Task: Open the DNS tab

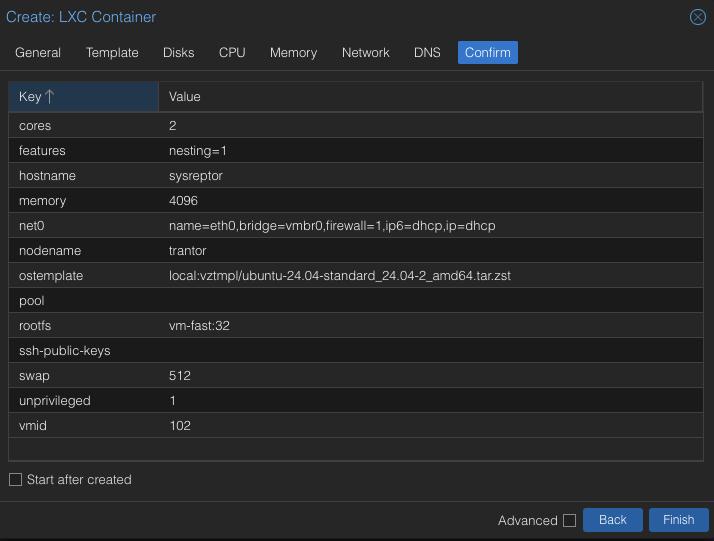Action: (427, 53)
